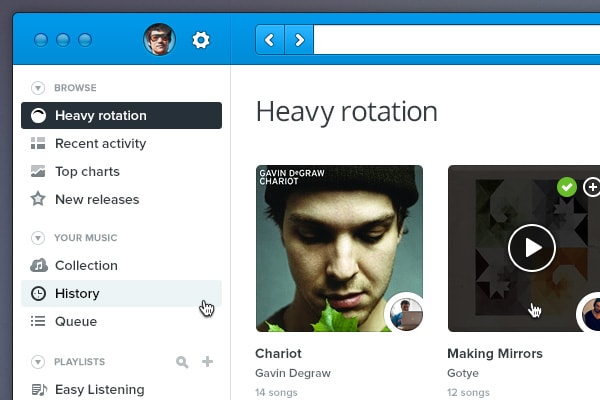600x400 pixels.
Task: Click the '12 songs' text
Action: (468, 392)
